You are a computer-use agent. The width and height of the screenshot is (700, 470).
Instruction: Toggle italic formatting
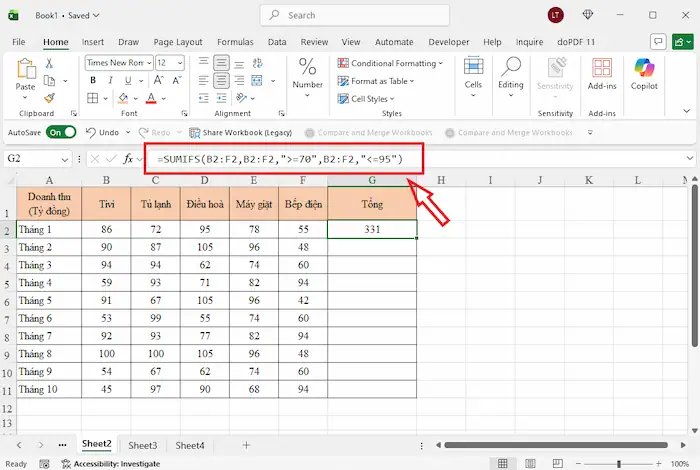coord(111,80)
